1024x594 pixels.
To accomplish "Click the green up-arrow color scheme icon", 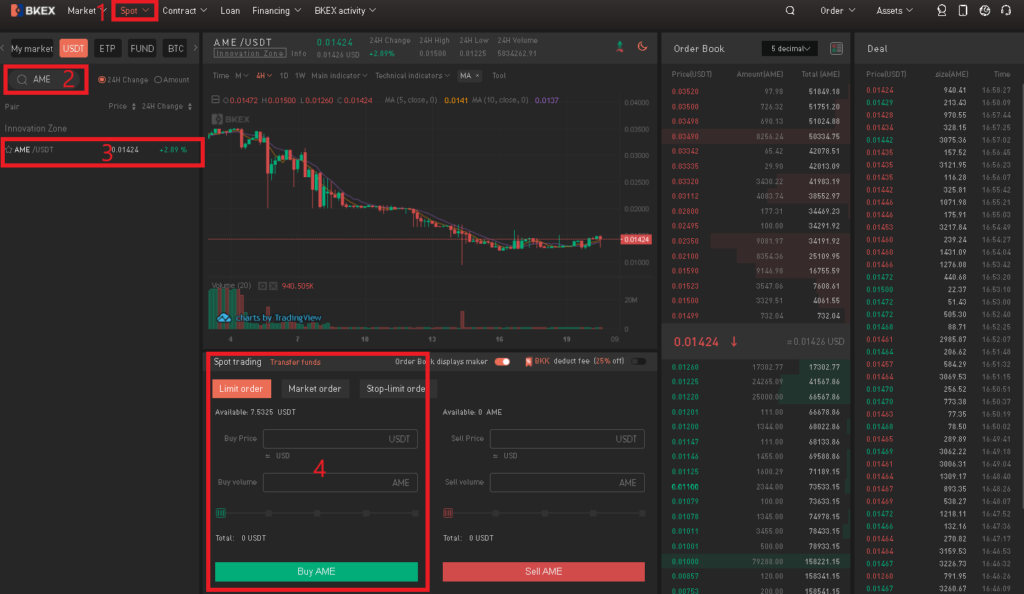I will point(620,46).
